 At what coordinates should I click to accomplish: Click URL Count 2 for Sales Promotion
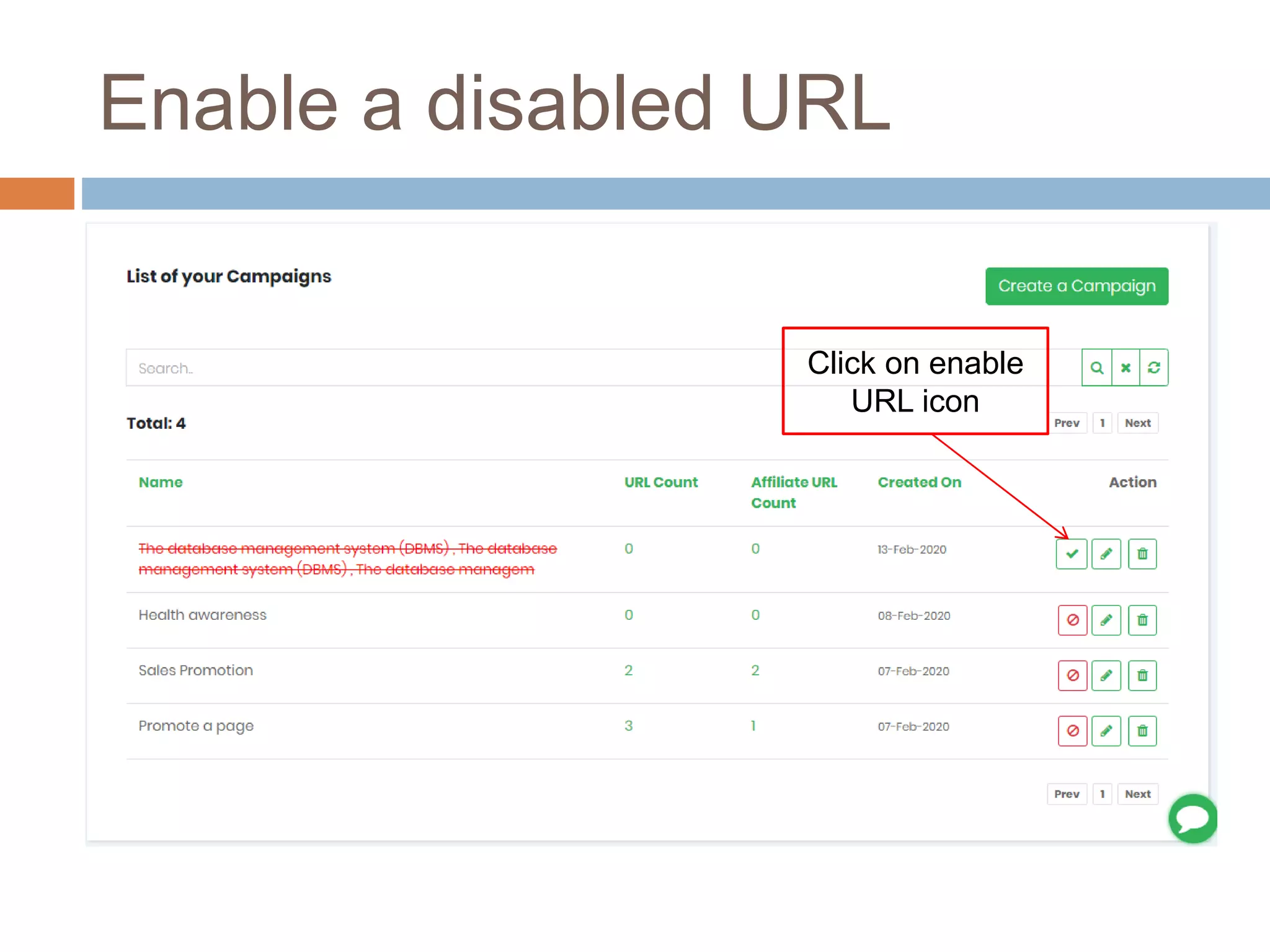629,671
